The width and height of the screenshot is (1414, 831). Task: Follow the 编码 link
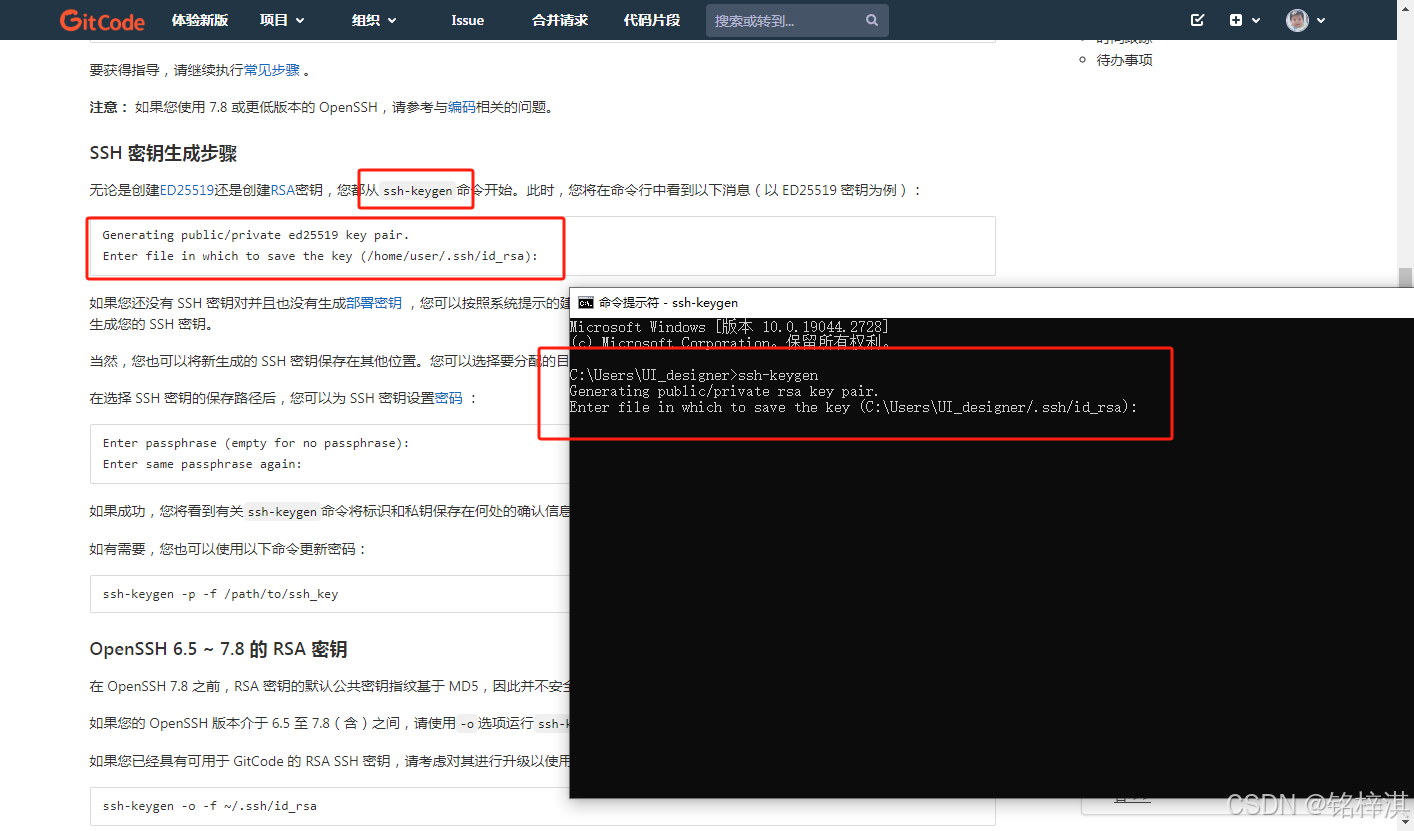tap(461, 107)
